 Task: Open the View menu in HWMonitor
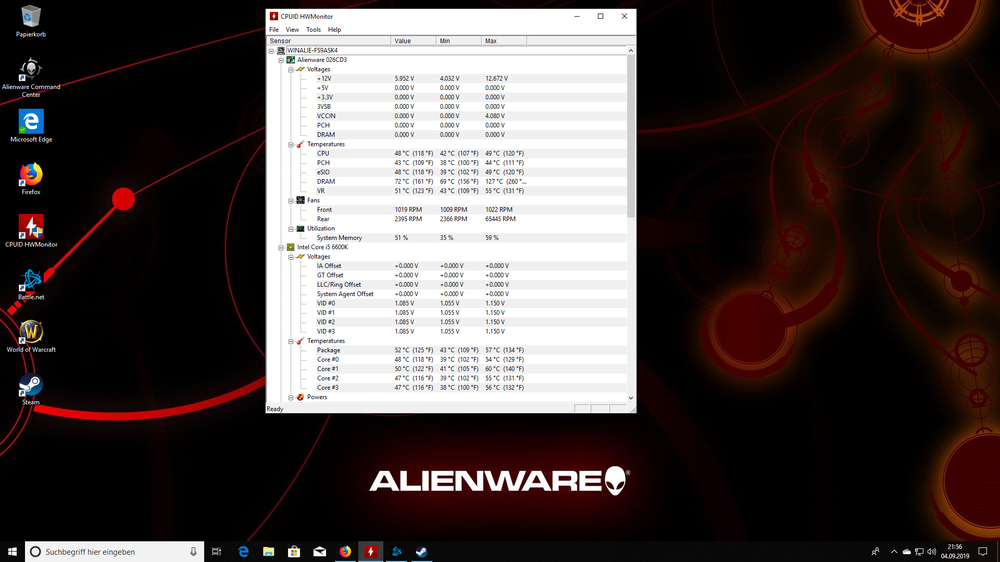coord(292,30)
